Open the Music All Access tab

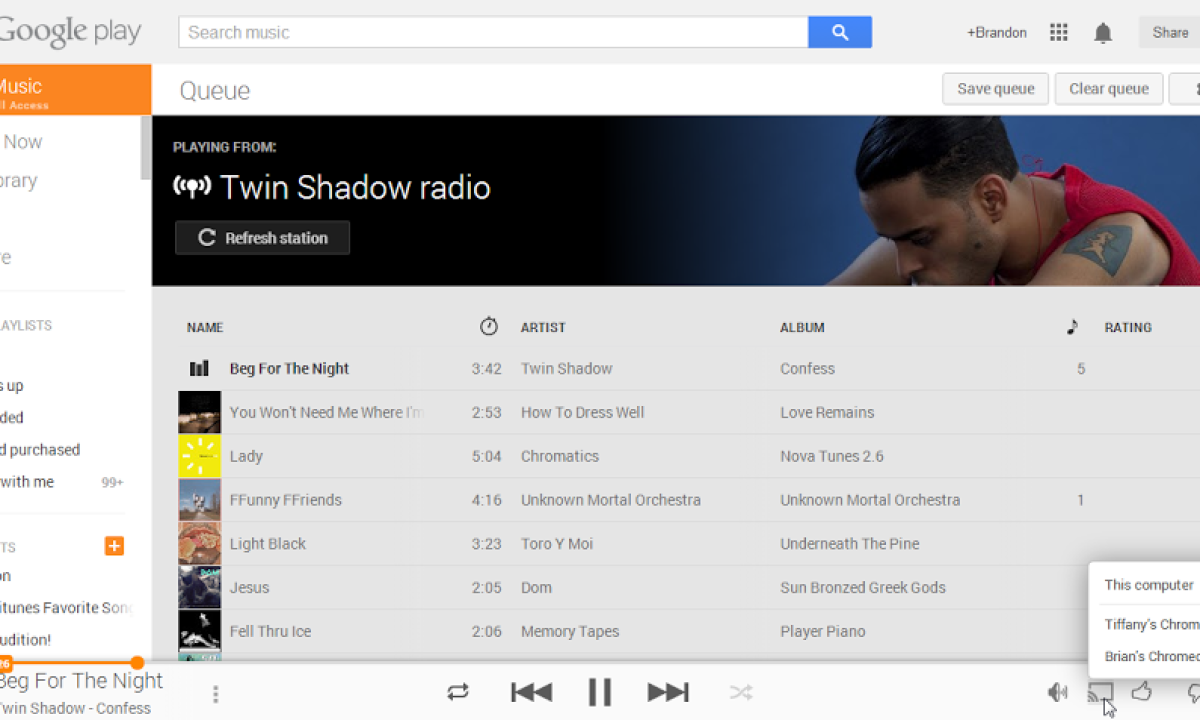pos(75,90)
